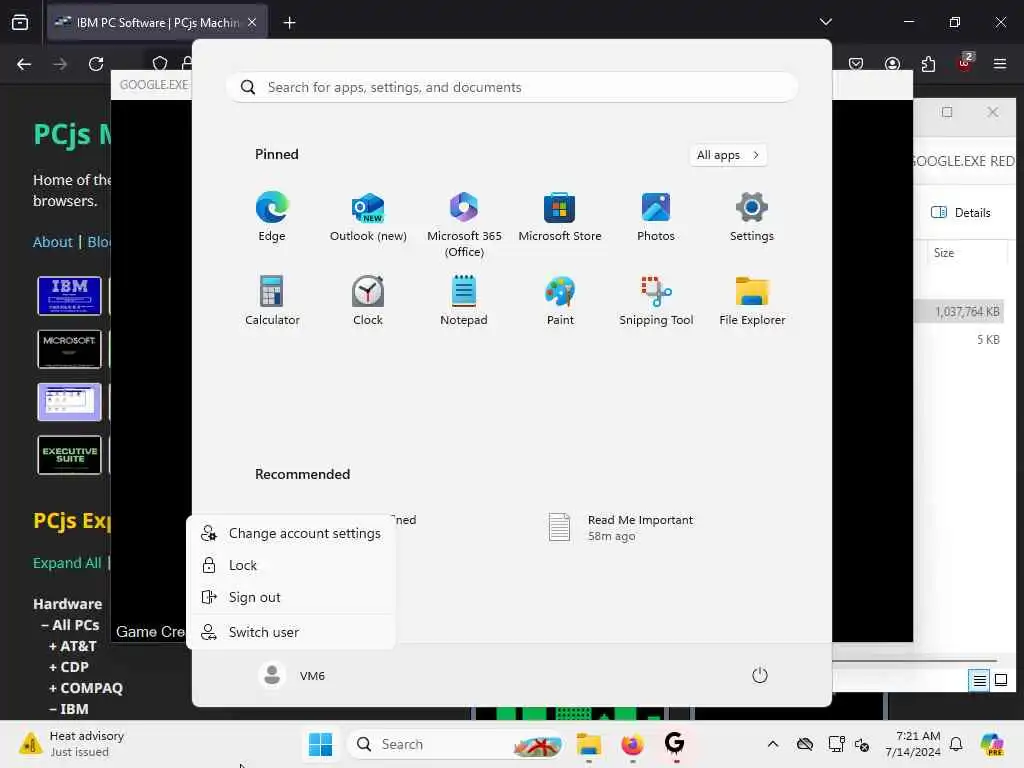1024x768 pixels.
Task: Click the Start menu power button
Action: (760, 675)
